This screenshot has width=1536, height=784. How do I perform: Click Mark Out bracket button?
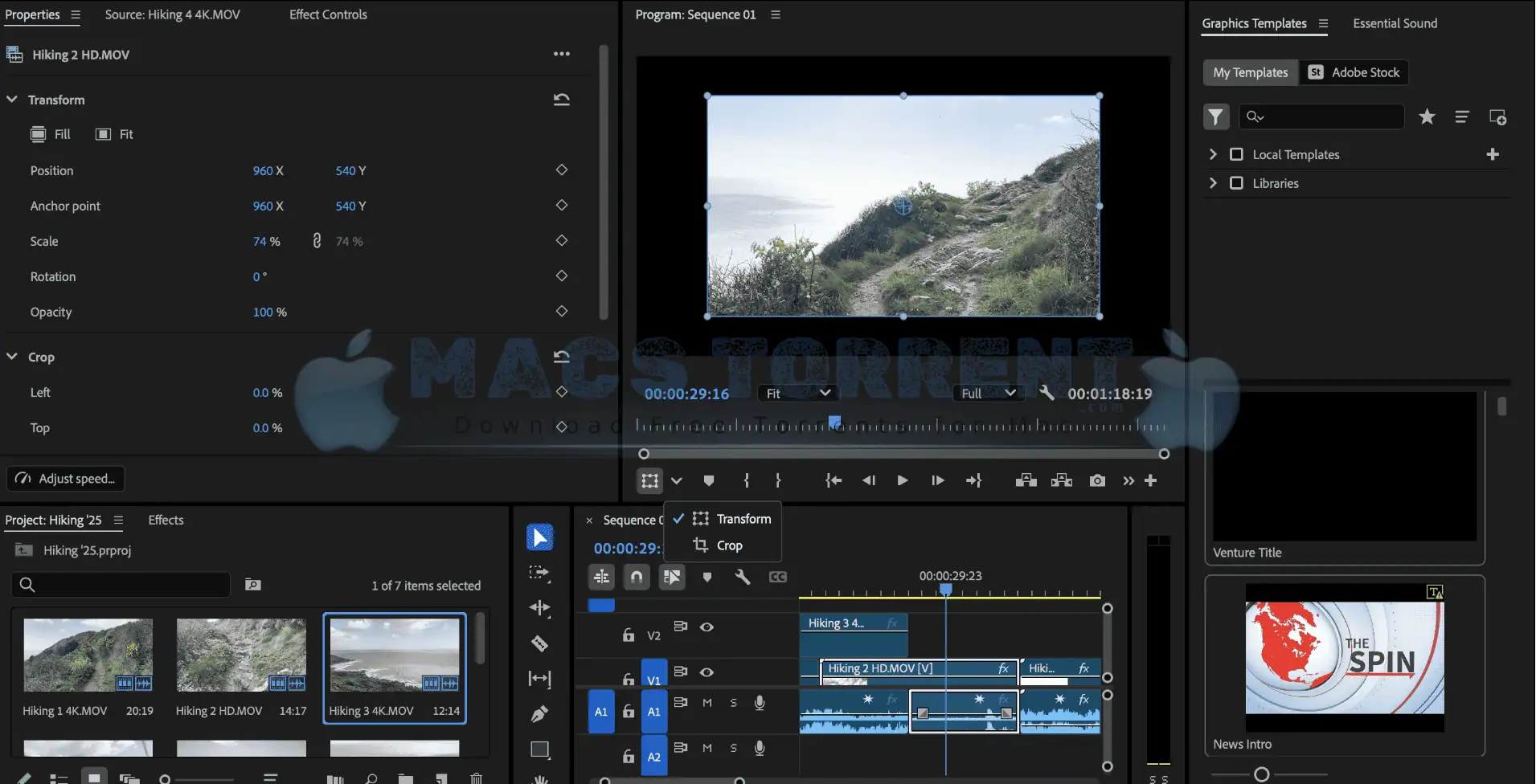point(777,480)
